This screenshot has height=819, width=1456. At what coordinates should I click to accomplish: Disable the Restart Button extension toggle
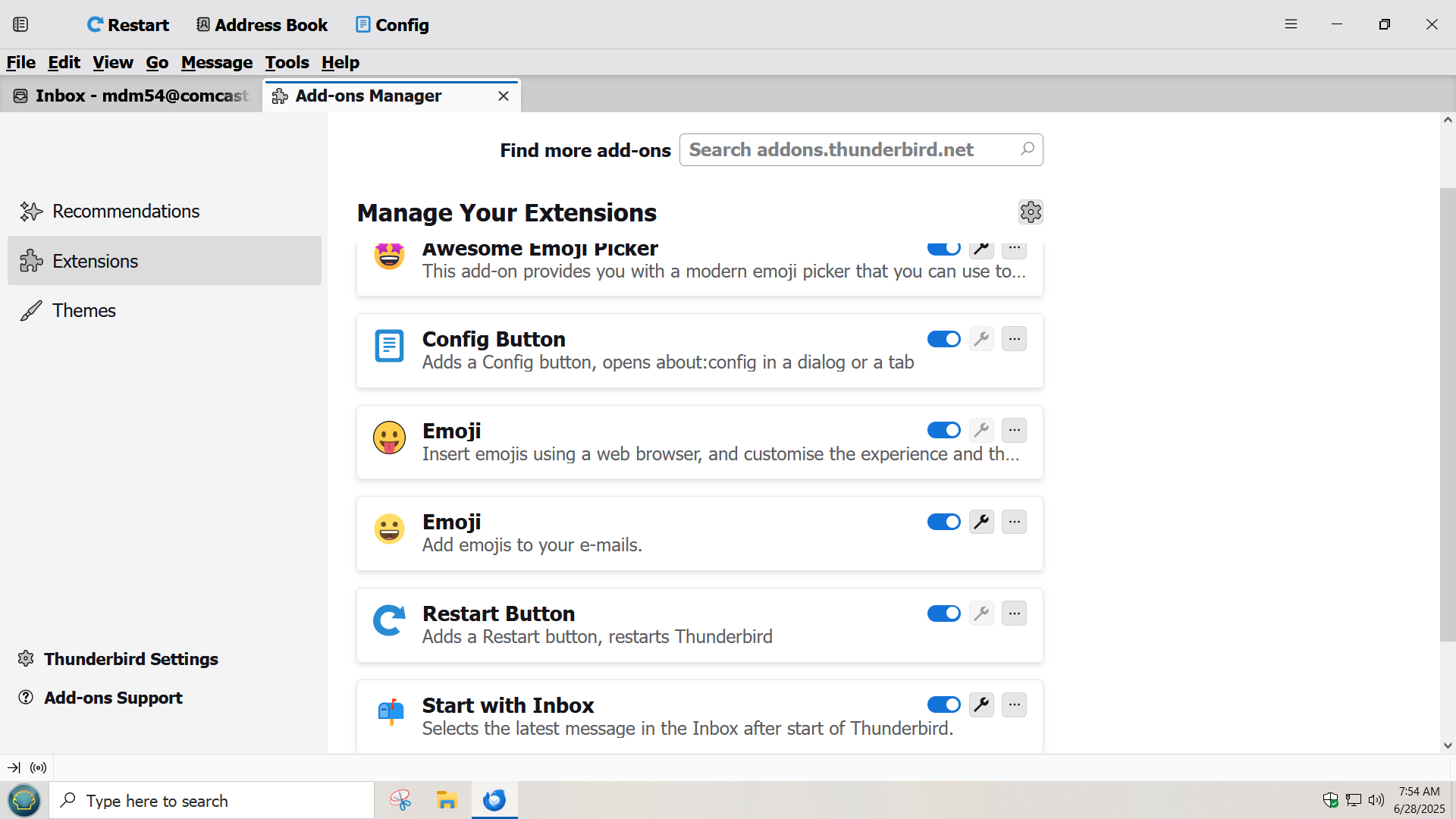(943, 613)
